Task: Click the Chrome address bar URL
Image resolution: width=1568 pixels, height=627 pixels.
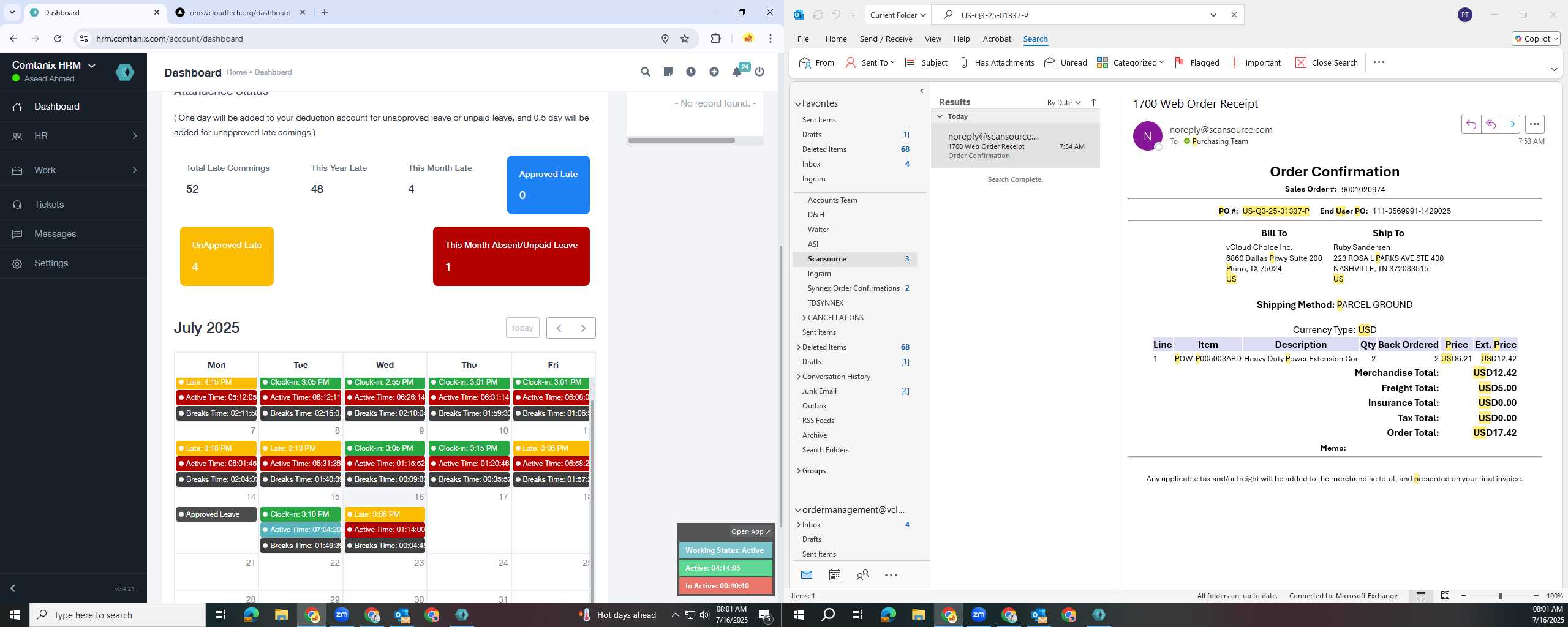Action: click(x=170, y=39)
